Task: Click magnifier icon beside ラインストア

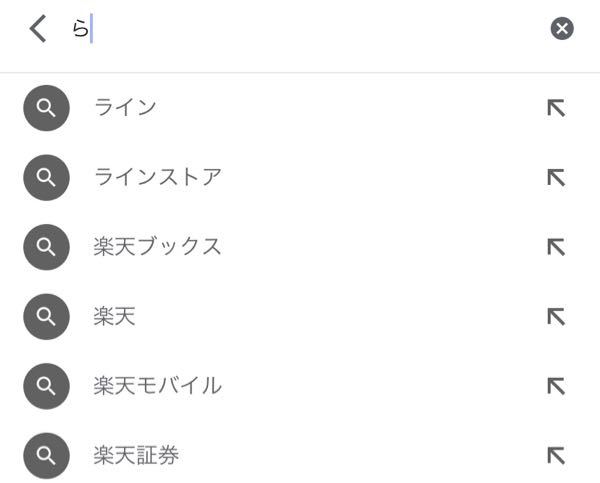Action: (46, 177)
